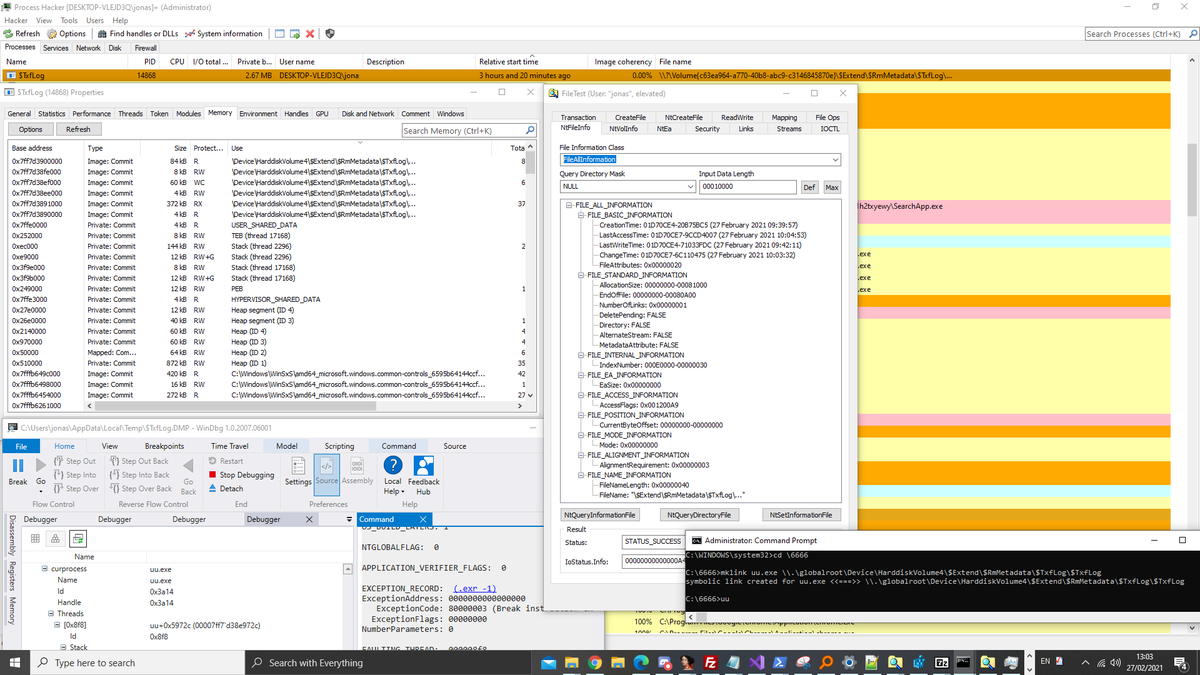Collapse Threads node in Debugger pane
The image size is (1200, 675).
[x=52, y=614]
